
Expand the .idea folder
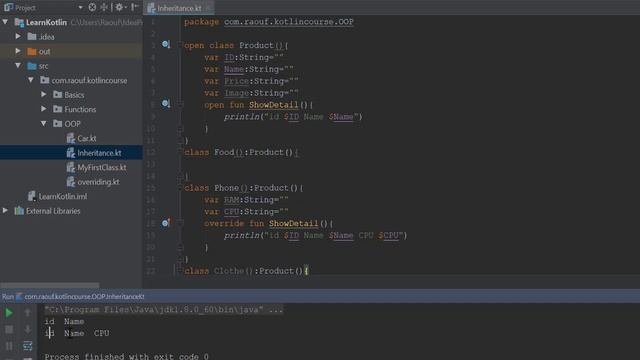[18, 36]
